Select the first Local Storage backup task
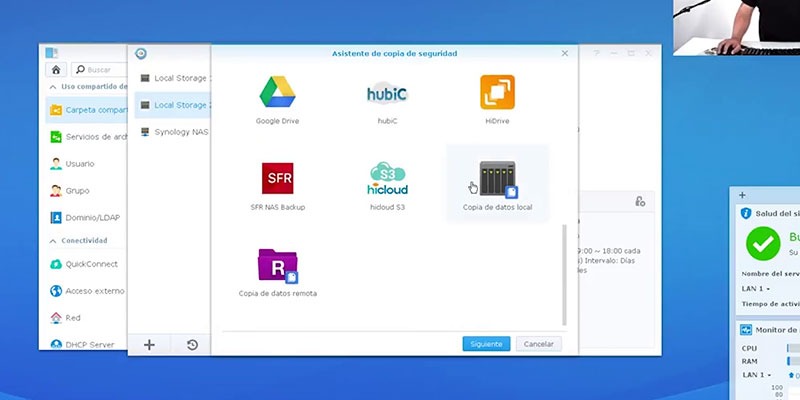 tap(173, 78)
